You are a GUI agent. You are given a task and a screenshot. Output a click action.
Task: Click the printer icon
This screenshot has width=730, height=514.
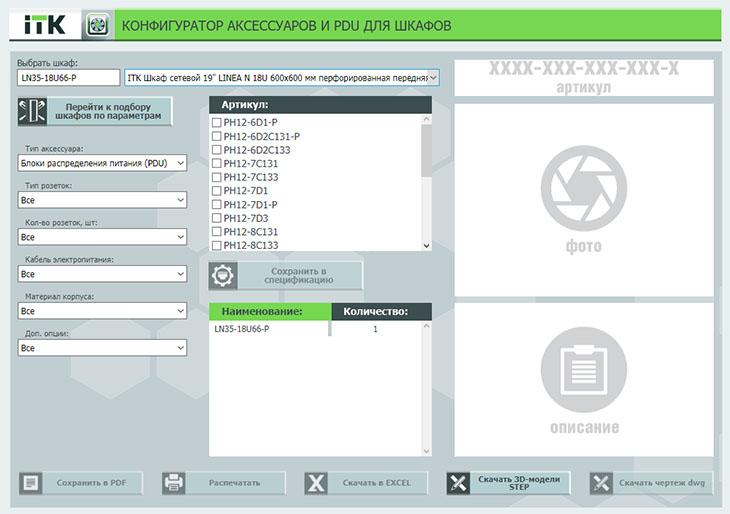coord(174,483)
